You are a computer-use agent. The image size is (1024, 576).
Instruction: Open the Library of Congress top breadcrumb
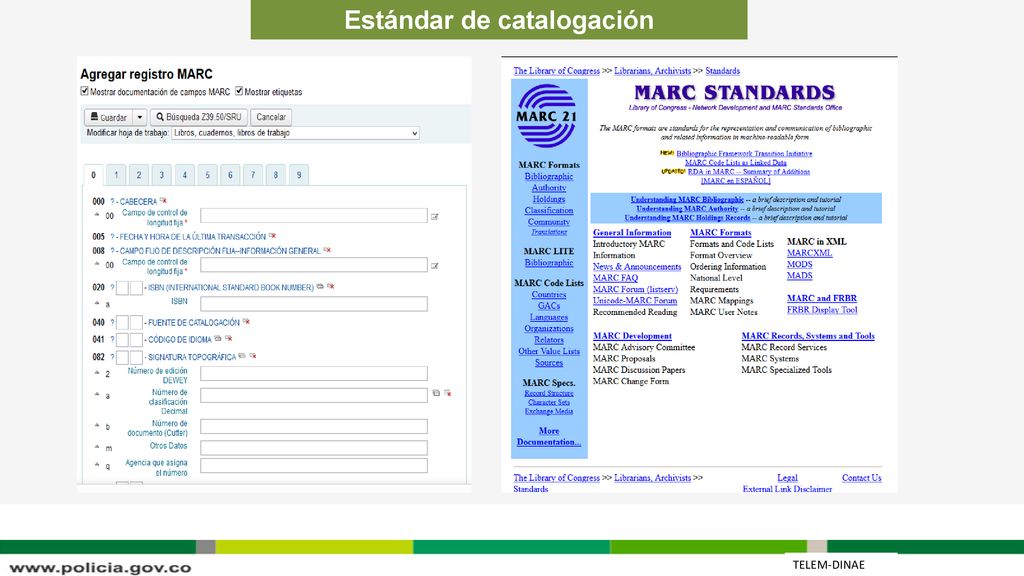click(x=556, y=71)
